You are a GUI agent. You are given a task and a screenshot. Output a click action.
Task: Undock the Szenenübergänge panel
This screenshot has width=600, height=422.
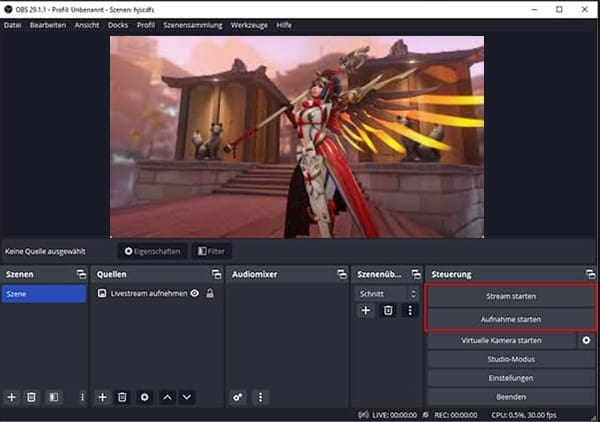pos(416,274)
